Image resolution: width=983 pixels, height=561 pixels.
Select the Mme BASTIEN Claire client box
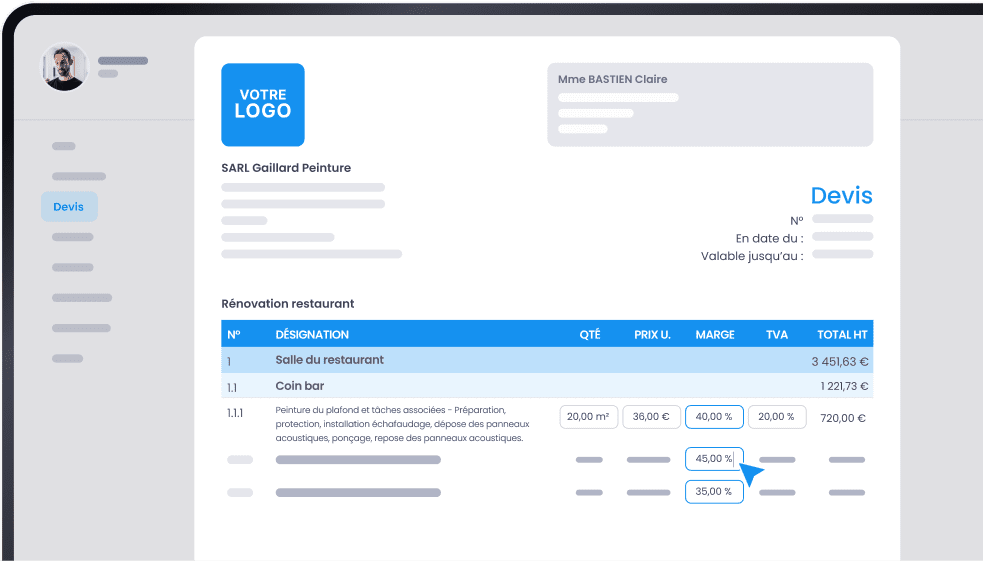710,105
